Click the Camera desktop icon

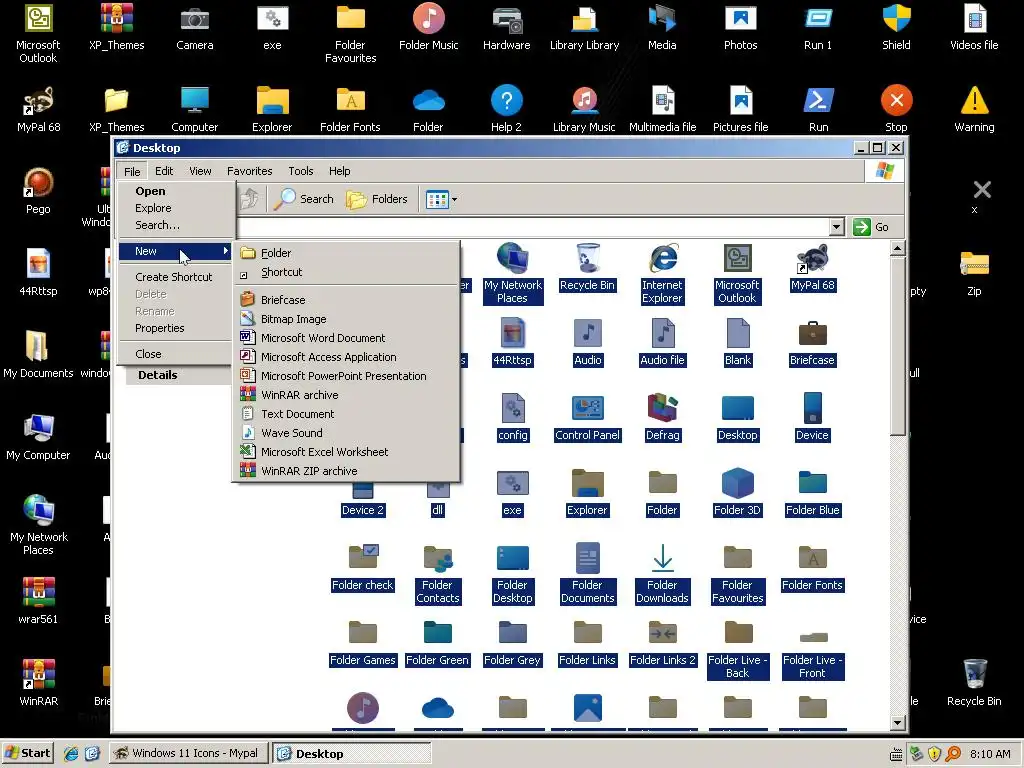(195, 27)
